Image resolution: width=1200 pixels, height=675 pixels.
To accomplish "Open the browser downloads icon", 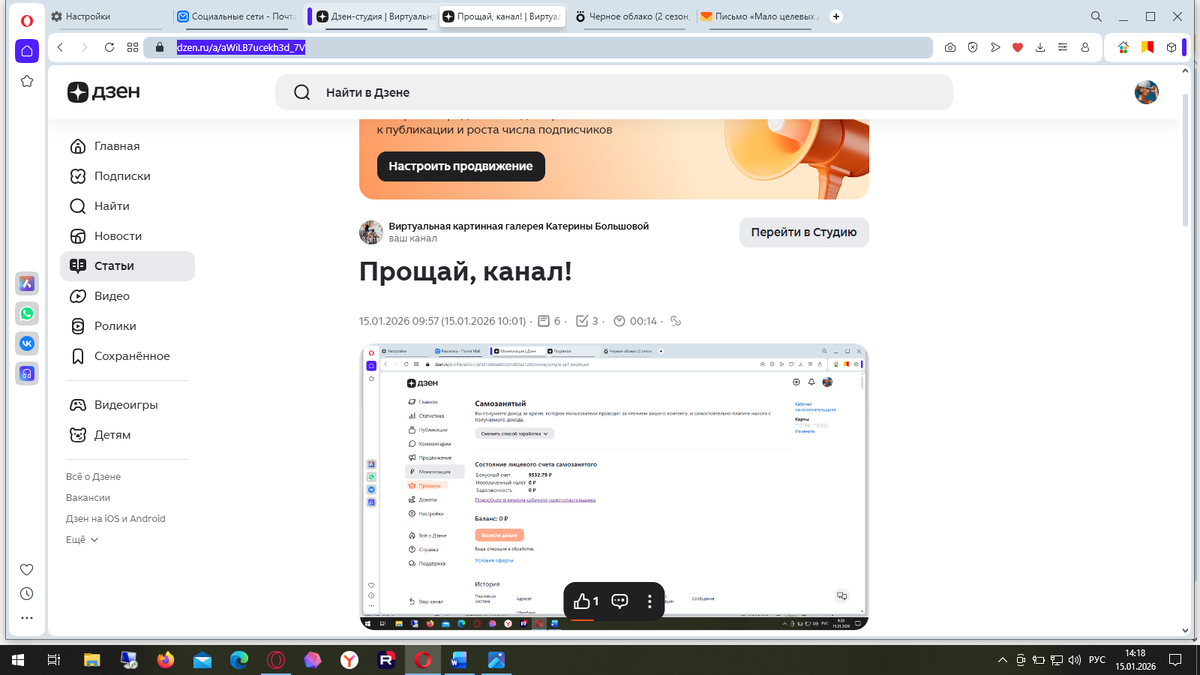I will 1041,47.
